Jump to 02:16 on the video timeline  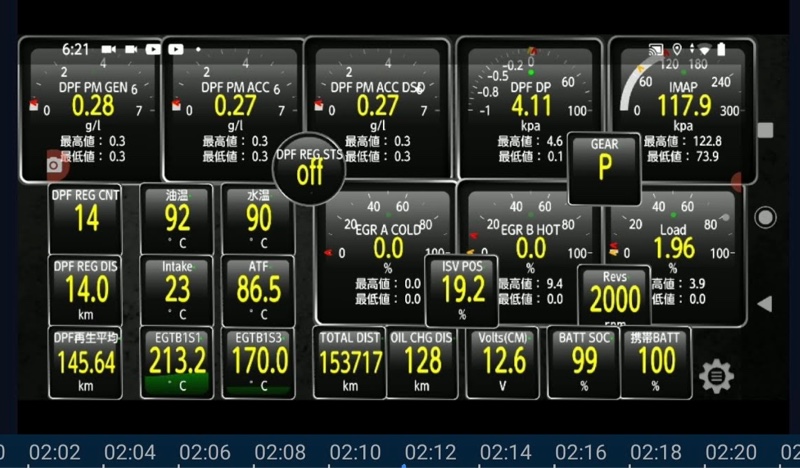pyautogui.click(x=581, y=452)
